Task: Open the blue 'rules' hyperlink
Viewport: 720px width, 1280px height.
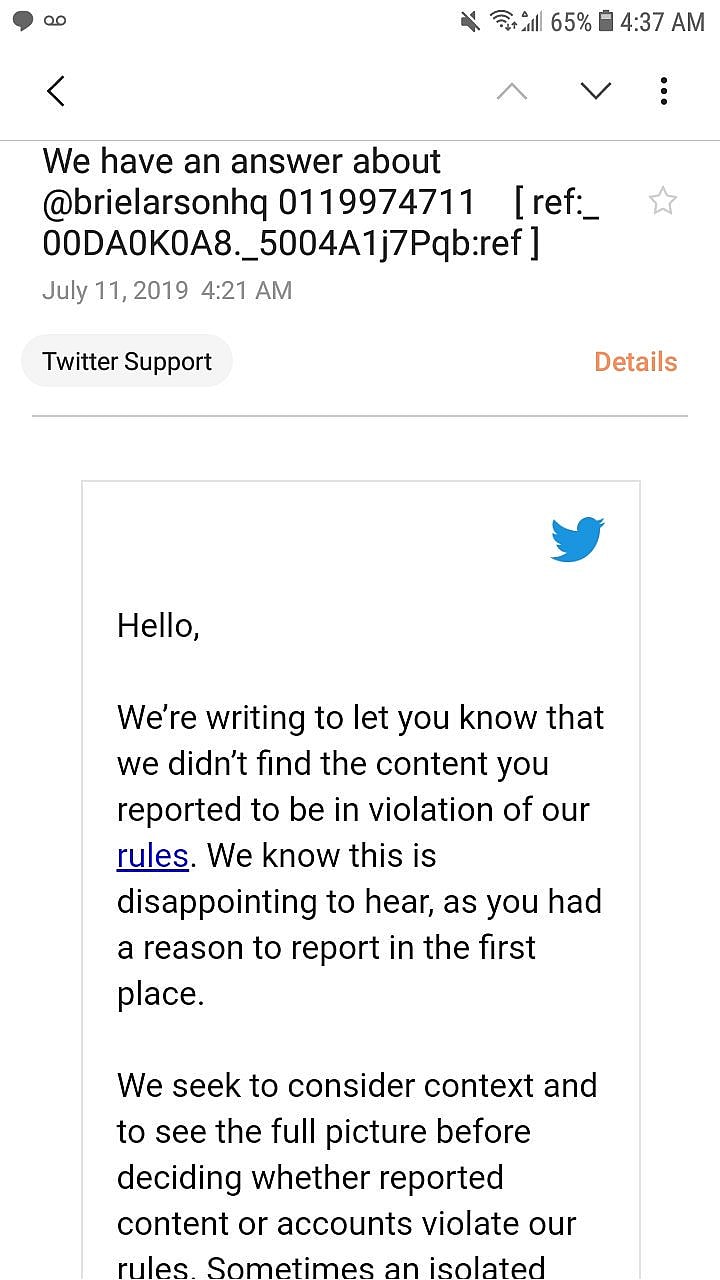Action: [152, 856]
